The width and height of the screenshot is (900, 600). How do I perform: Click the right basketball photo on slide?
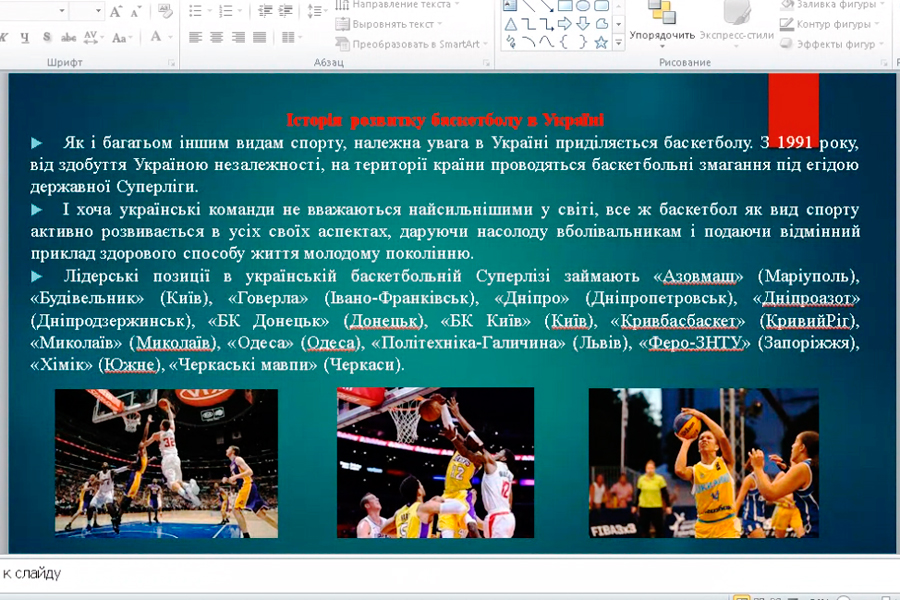[x=704, y=463]
